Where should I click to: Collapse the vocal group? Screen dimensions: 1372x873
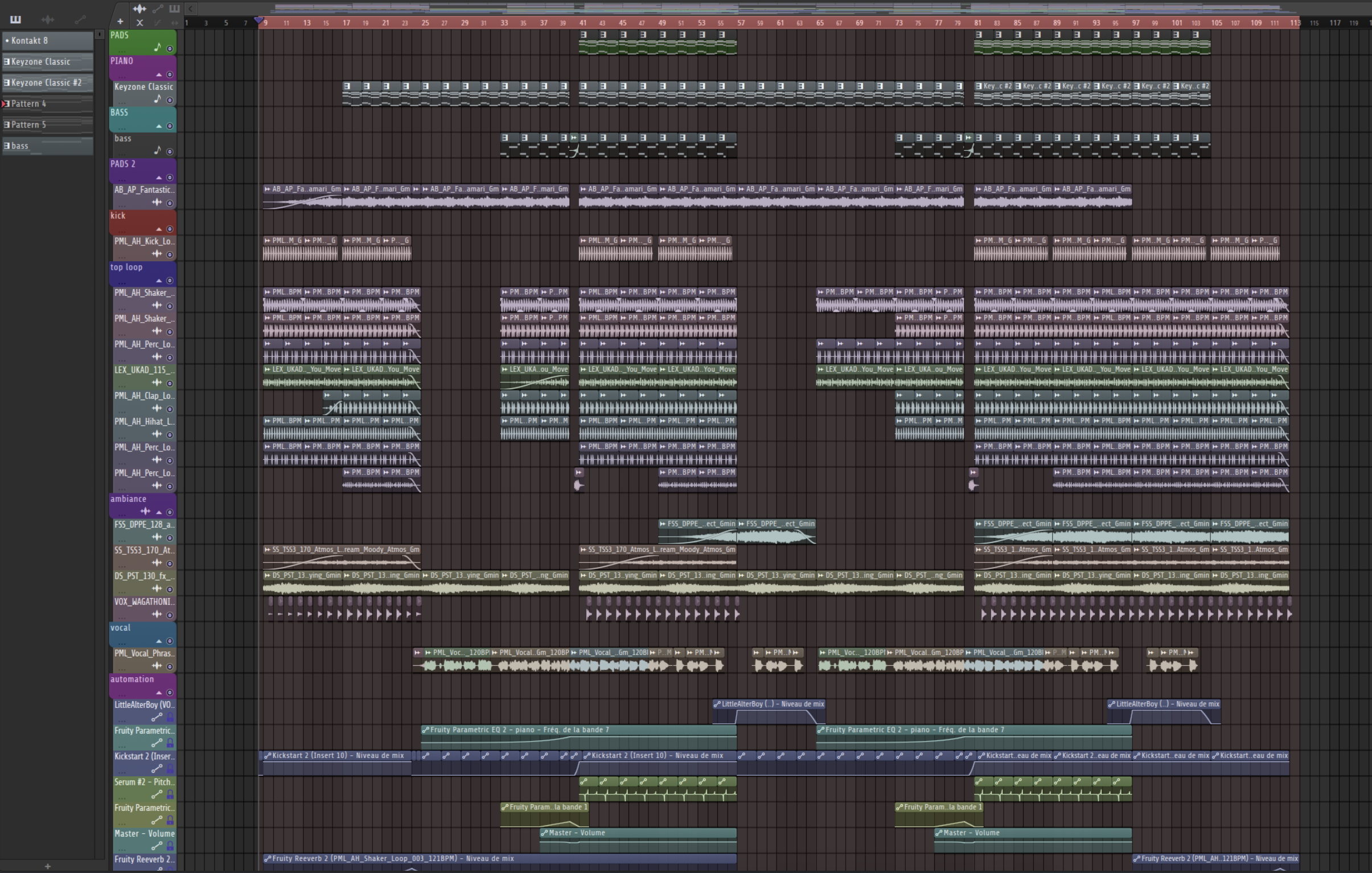point(159,641)
